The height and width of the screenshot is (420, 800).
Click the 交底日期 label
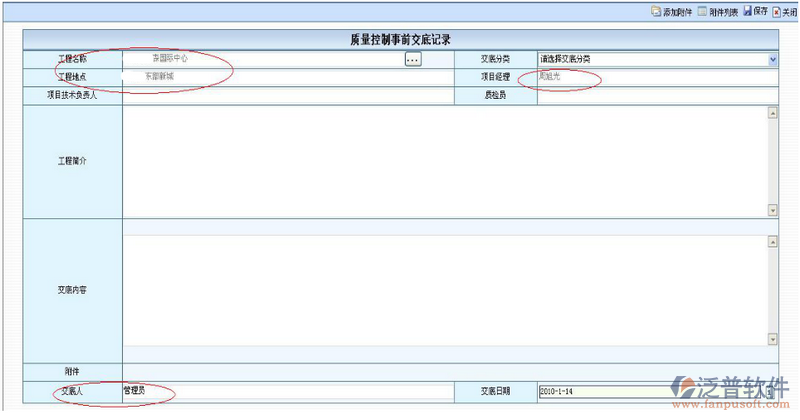(495, 391)
